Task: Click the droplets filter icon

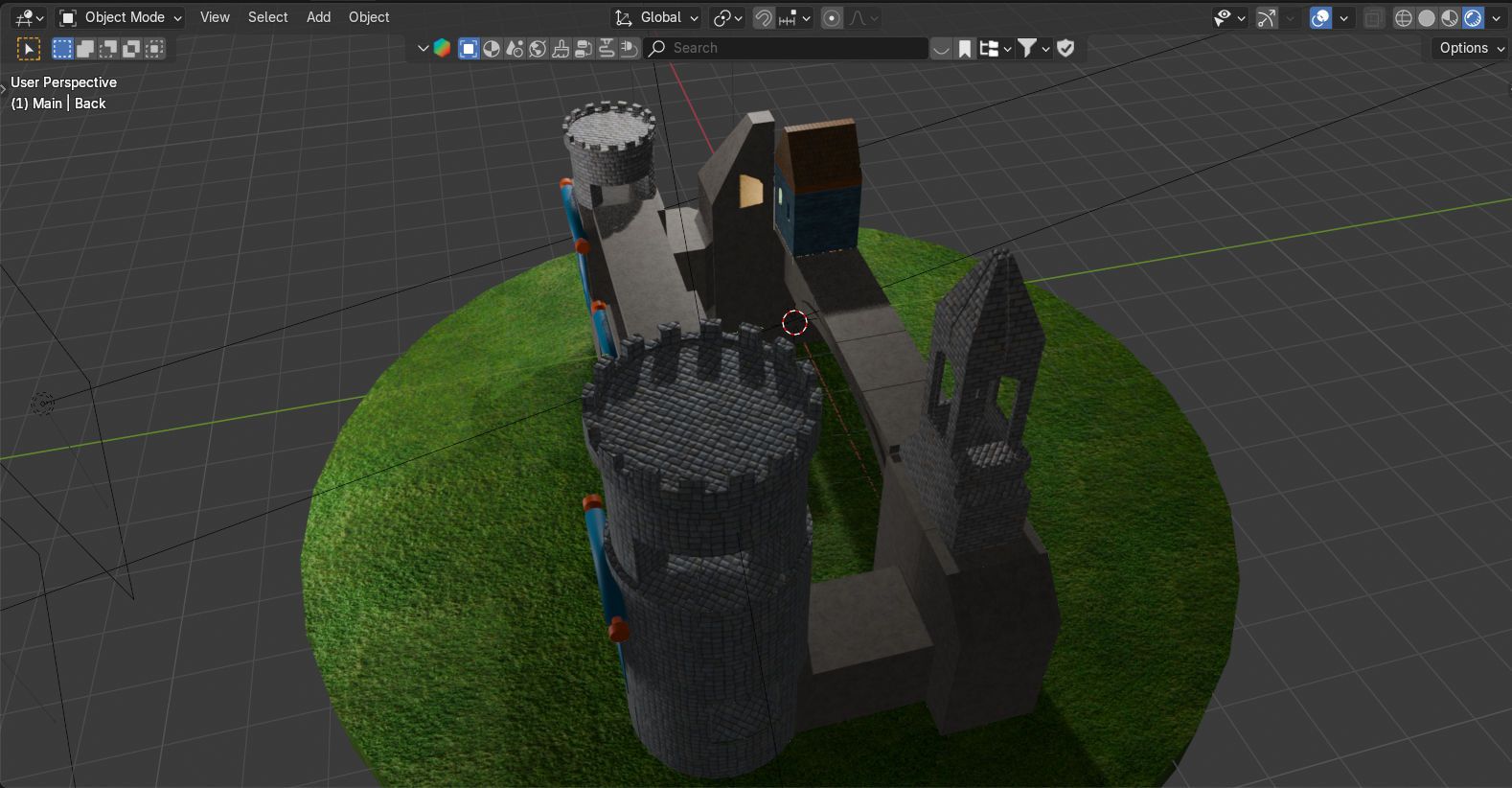Action: pyautogui.click(x=515, y=48)
